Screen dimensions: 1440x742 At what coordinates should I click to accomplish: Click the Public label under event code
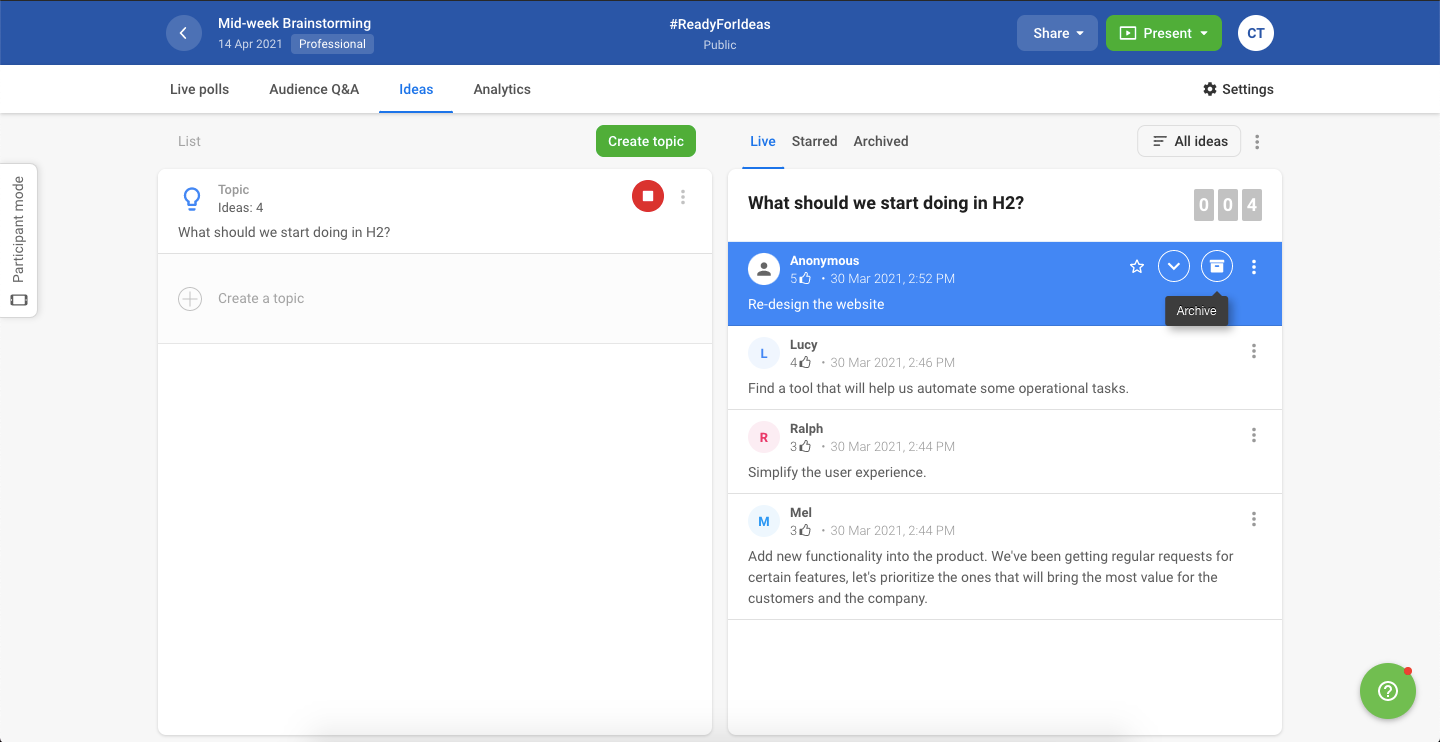[720, 45]
